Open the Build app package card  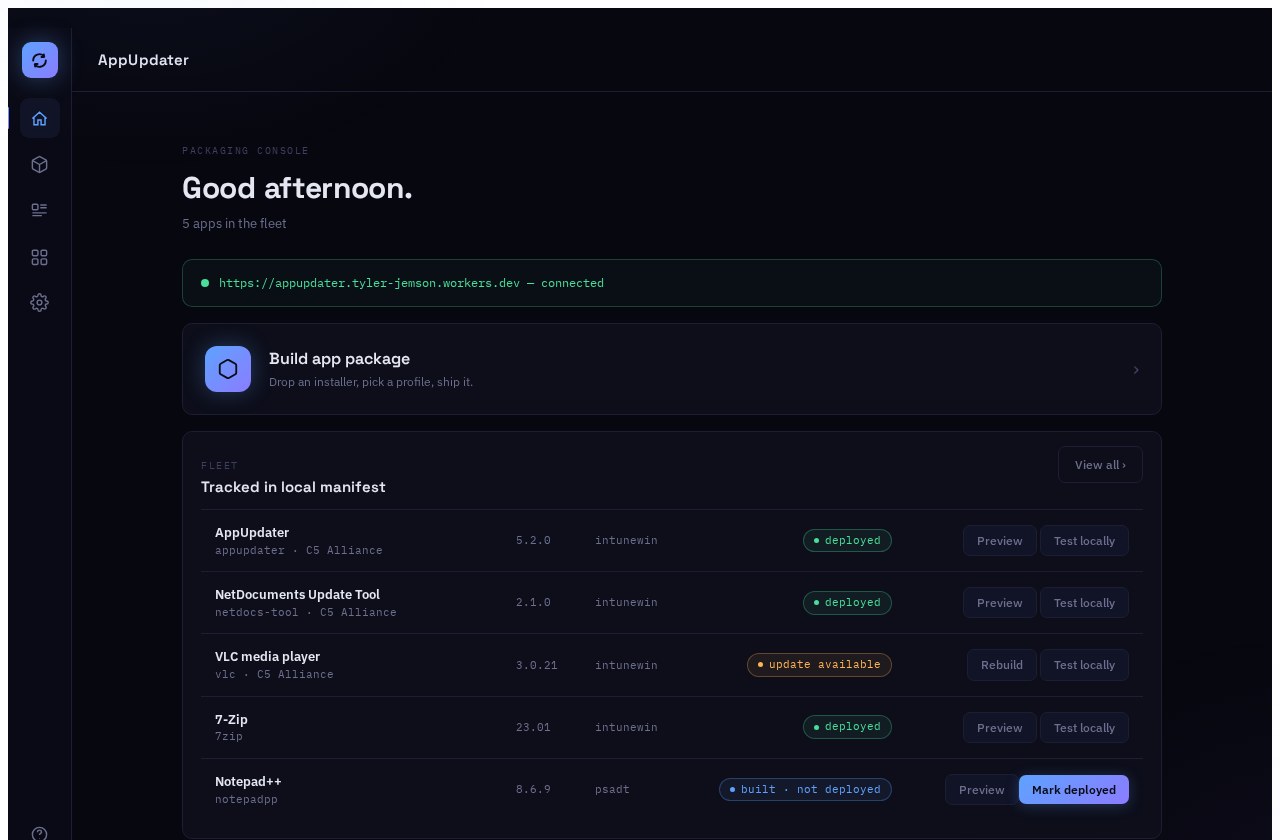click(672, 369)
